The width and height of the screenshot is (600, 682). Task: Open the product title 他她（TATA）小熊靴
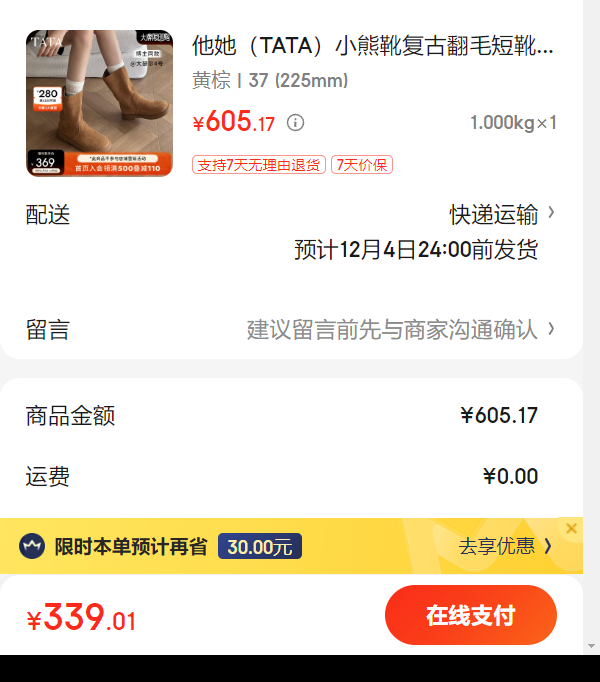(x=373, y=46)
